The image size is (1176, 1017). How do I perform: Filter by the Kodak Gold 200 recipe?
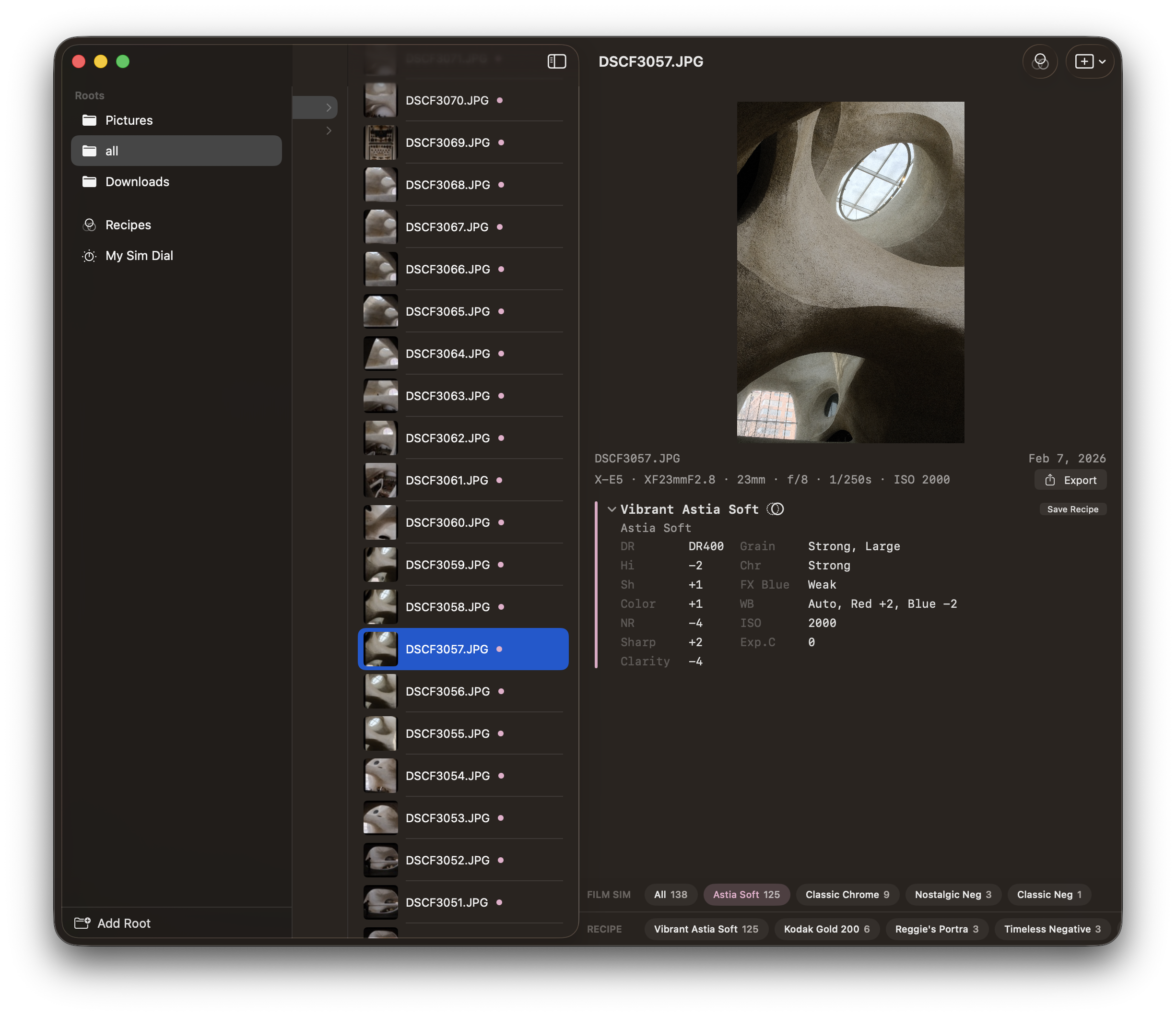(x=827, y=929)
